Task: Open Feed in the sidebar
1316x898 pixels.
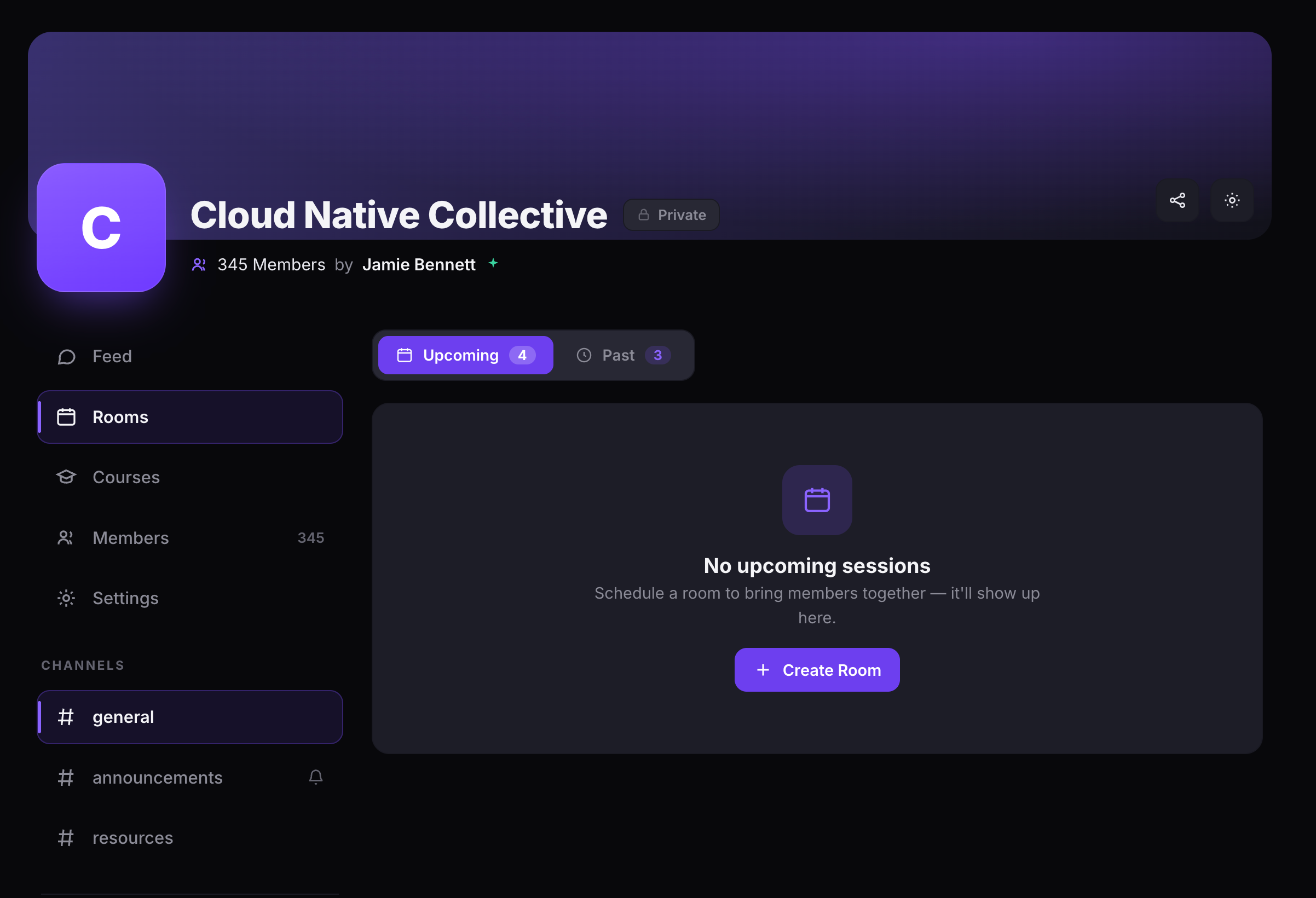Action: point(190,357)
